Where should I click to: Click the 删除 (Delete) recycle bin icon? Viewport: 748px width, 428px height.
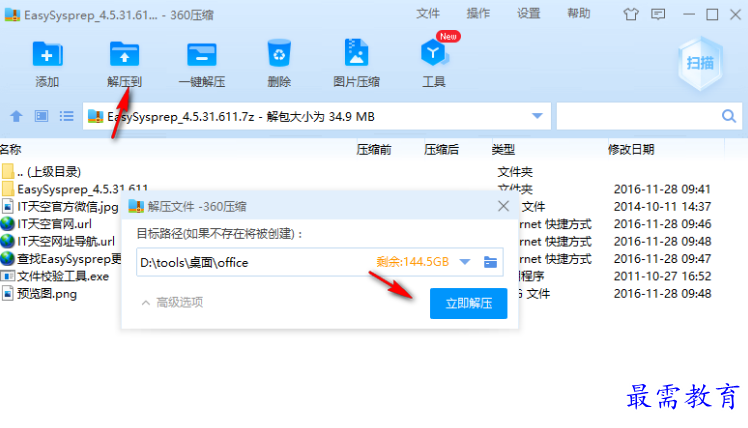[x=279, y=53]
